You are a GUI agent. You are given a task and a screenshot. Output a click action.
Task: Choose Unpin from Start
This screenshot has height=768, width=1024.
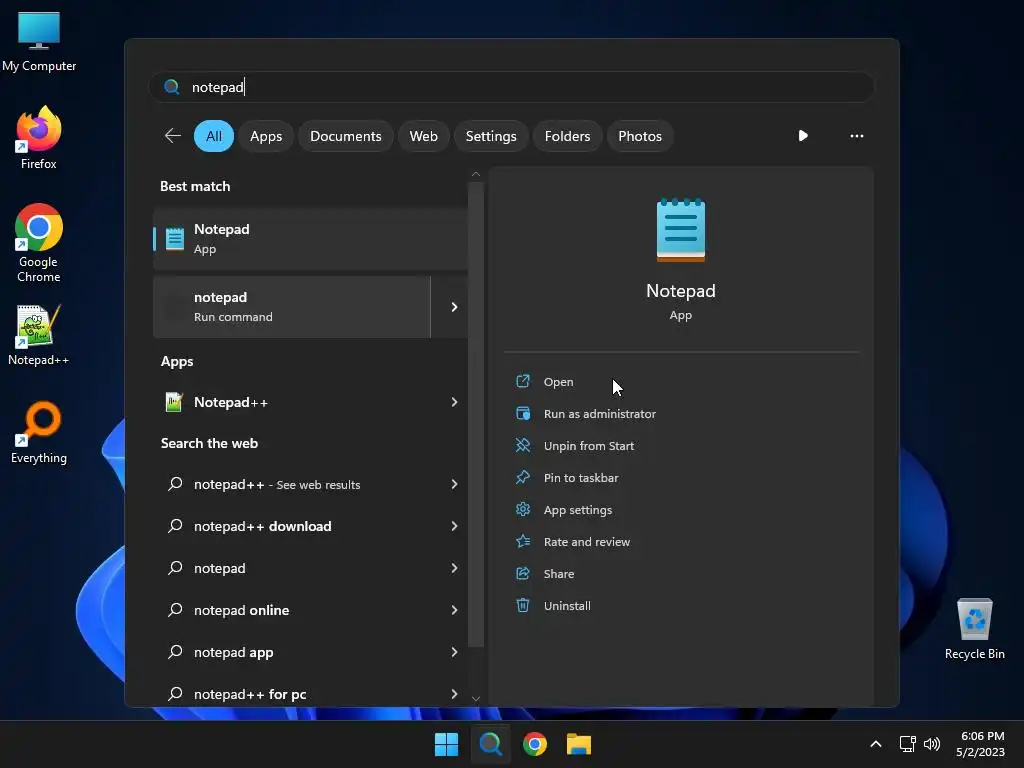tap(588, 446)
